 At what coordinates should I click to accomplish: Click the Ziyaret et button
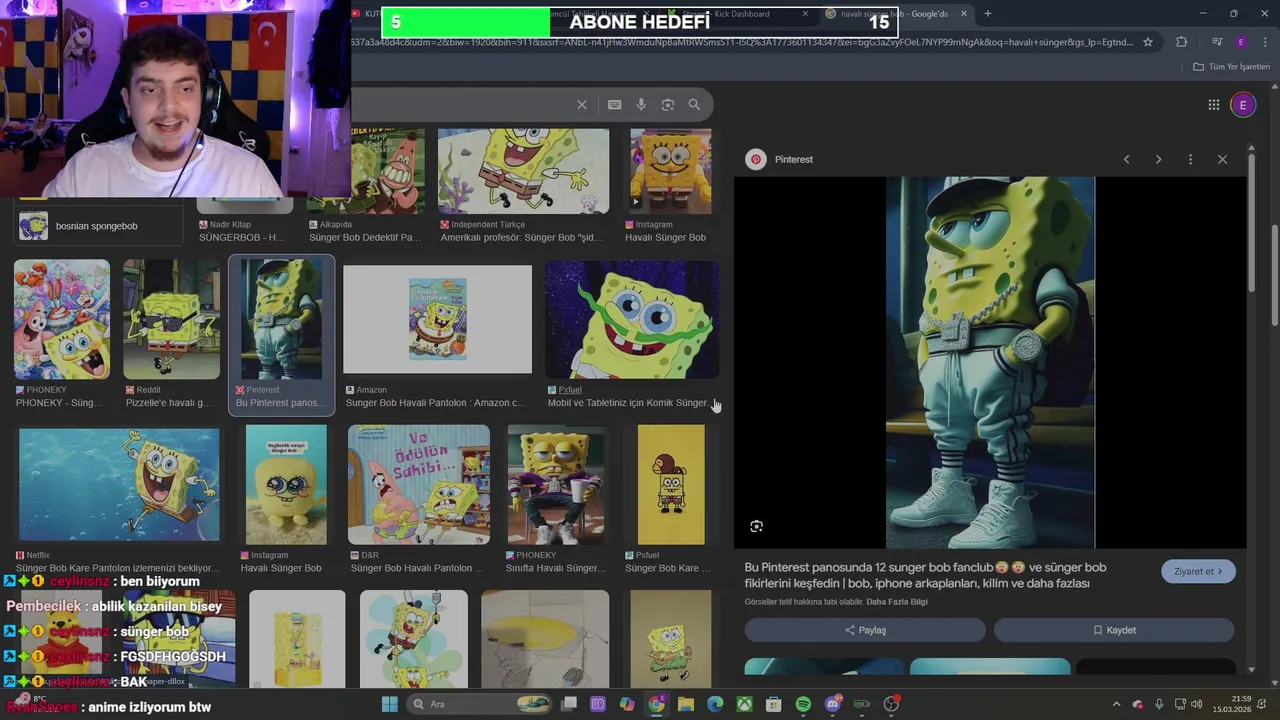click(1198, 571)
